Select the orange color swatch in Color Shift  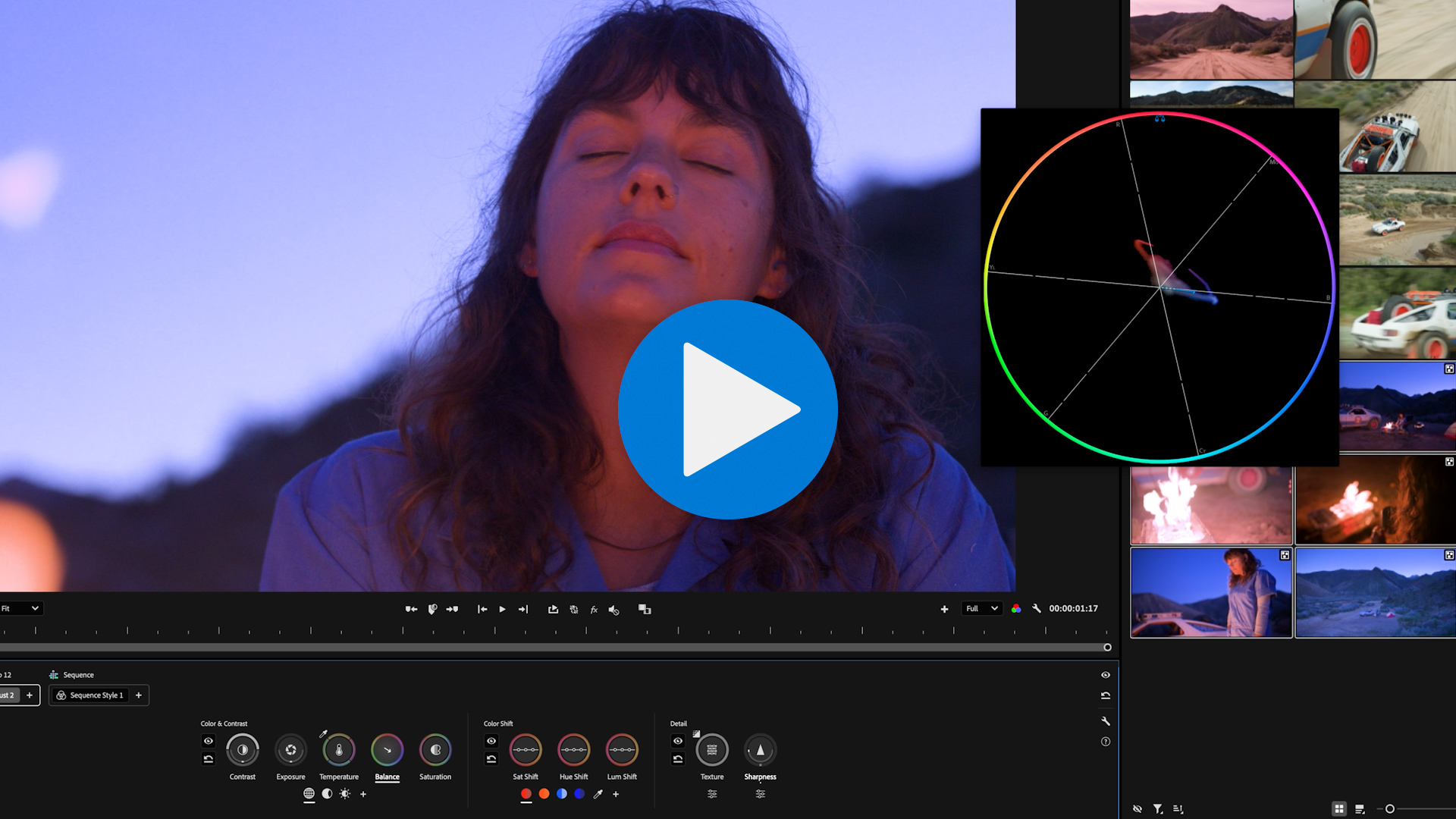(x=544, y=794)
